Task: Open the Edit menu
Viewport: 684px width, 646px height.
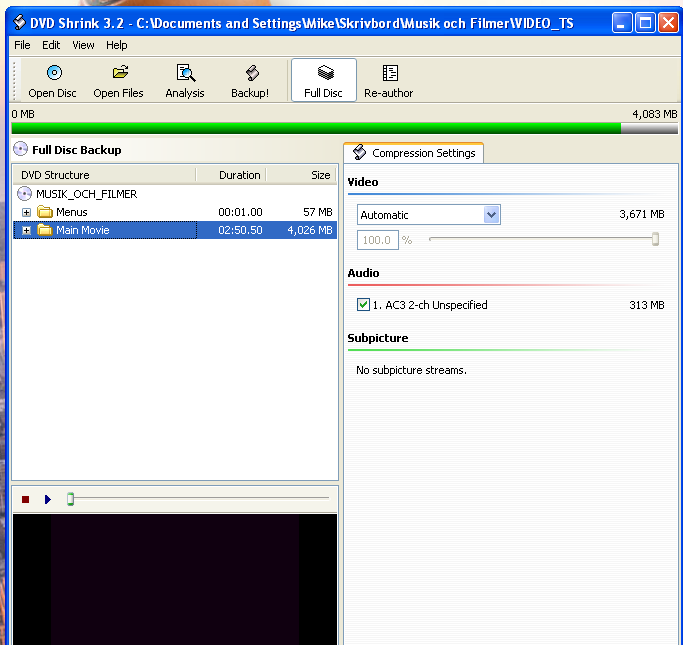Action: click(x=51, y=45)
